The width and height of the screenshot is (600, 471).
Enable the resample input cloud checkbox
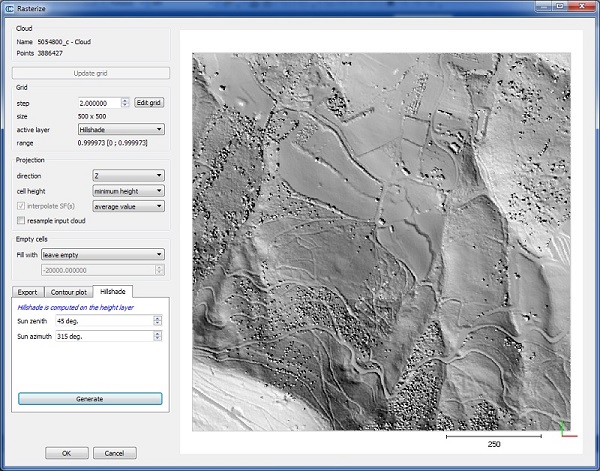click(21, 220)
